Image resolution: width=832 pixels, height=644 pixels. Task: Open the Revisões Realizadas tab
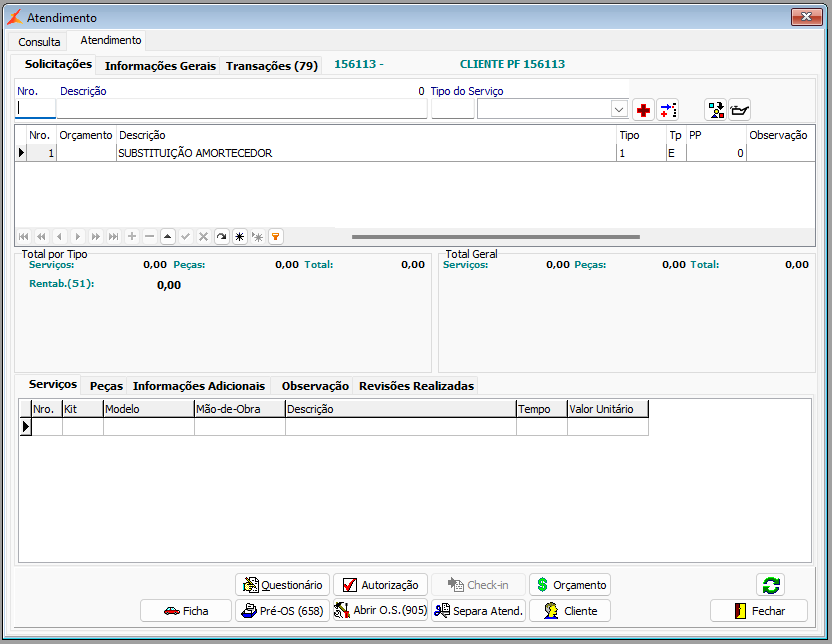pyautogui.click(x=417, y=386)
